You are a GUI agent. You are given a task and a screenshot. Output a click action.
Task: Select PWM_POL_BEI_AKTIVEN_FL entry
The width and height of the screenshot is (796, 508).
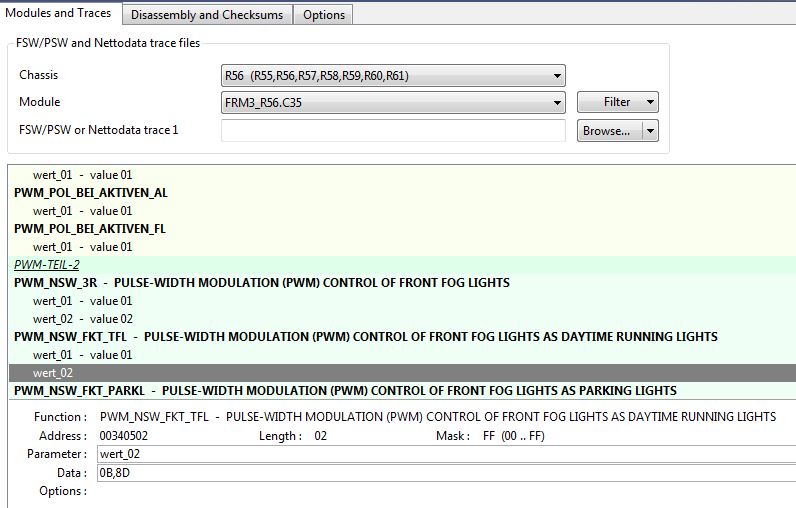tap(90, 228)
